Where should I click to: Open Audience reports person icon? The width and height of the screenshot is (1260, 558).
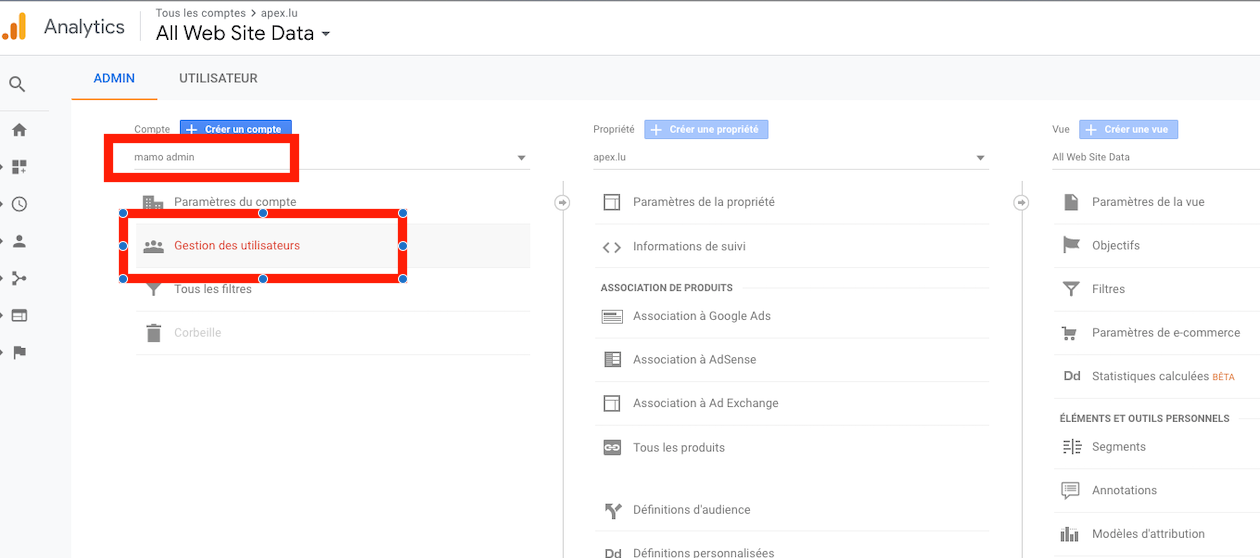[x=19, y=241]
